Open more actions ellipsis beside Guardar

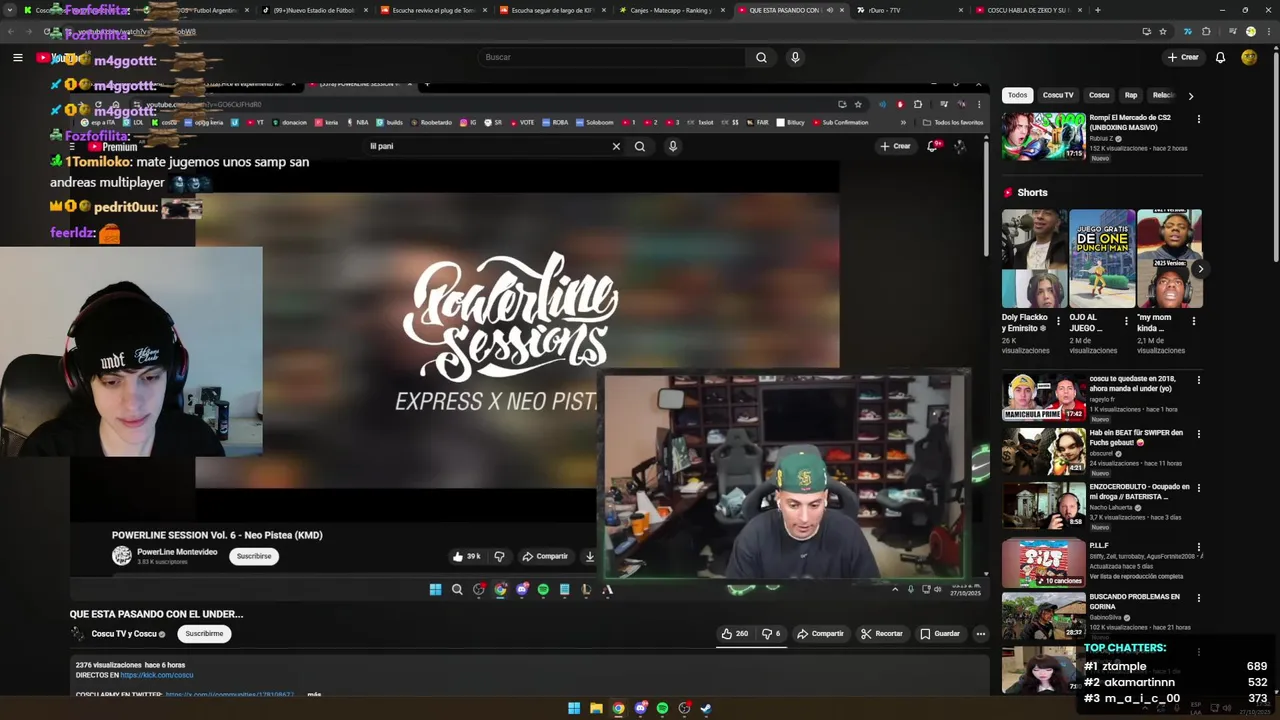tap(981, 633)
